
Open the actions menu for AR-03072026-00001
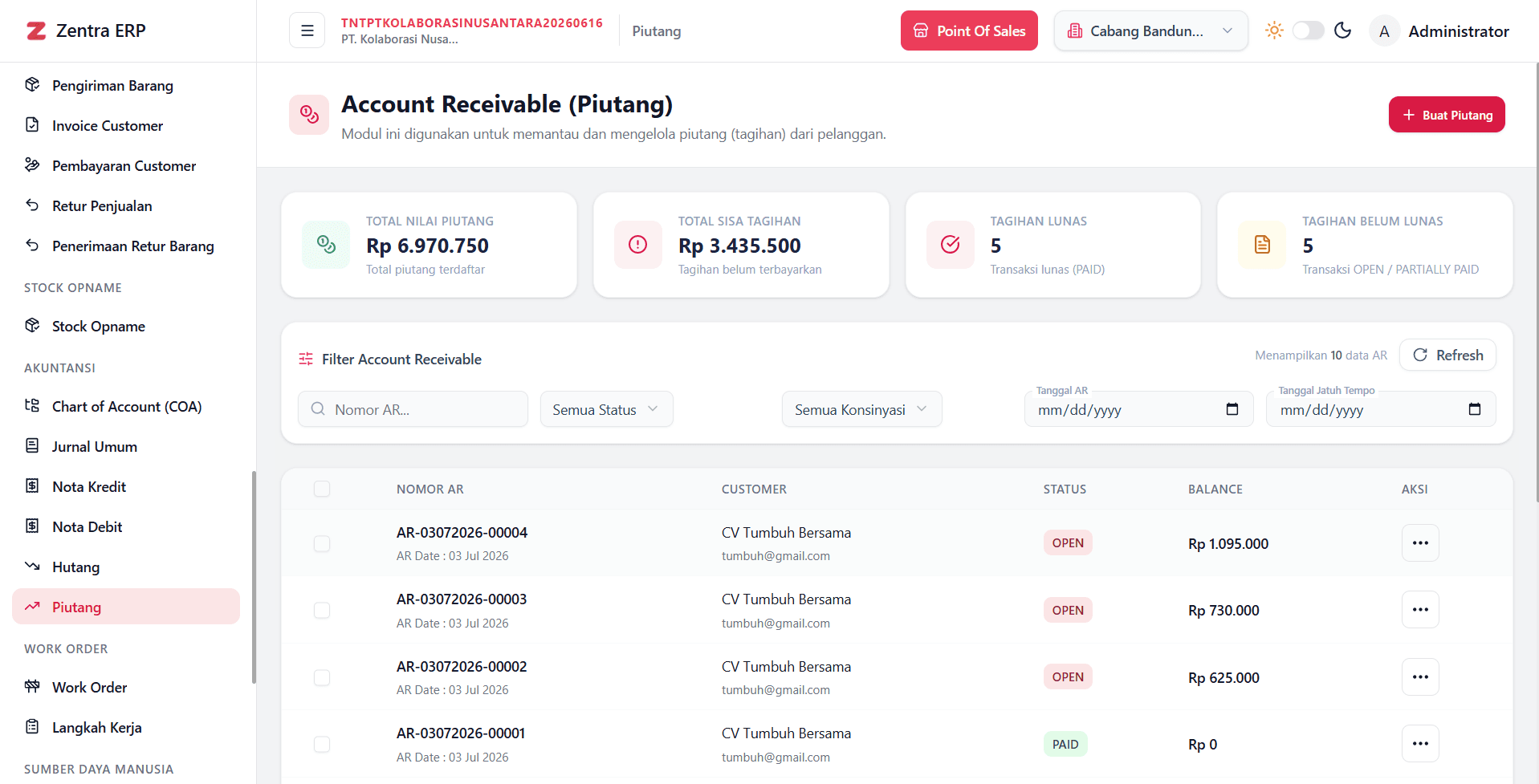click(x=1420, y=744)
